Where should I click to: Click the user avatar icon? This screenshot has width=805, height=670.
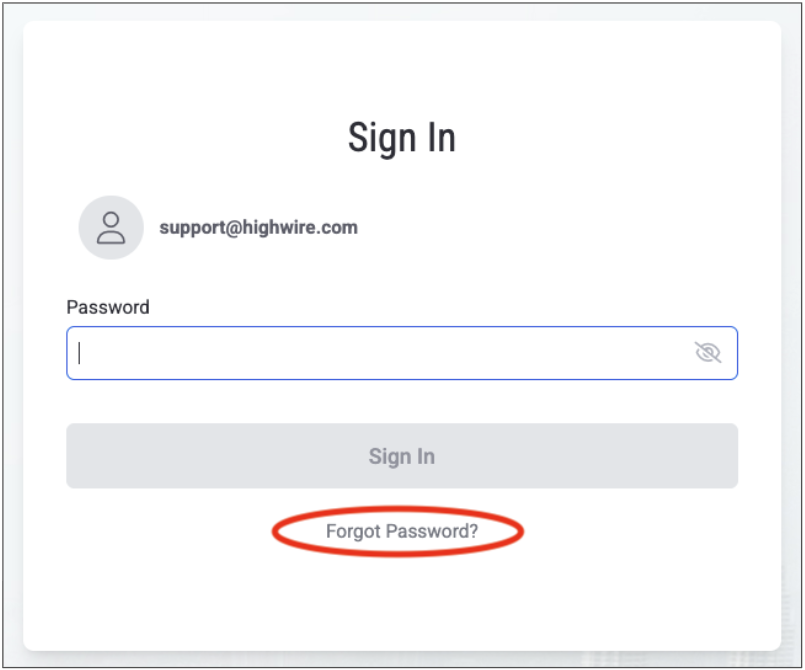click(x=111, y=228)
